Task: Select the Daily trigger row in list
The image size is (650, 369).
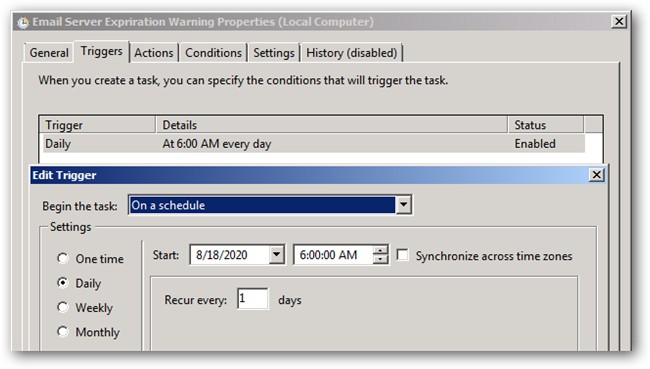Action: point(314,144)
